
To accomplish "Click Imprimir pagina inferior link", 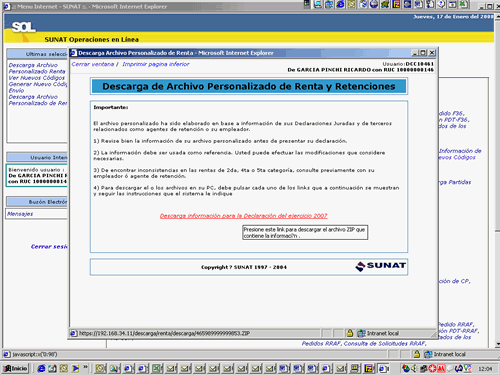I will coord(156,64).
